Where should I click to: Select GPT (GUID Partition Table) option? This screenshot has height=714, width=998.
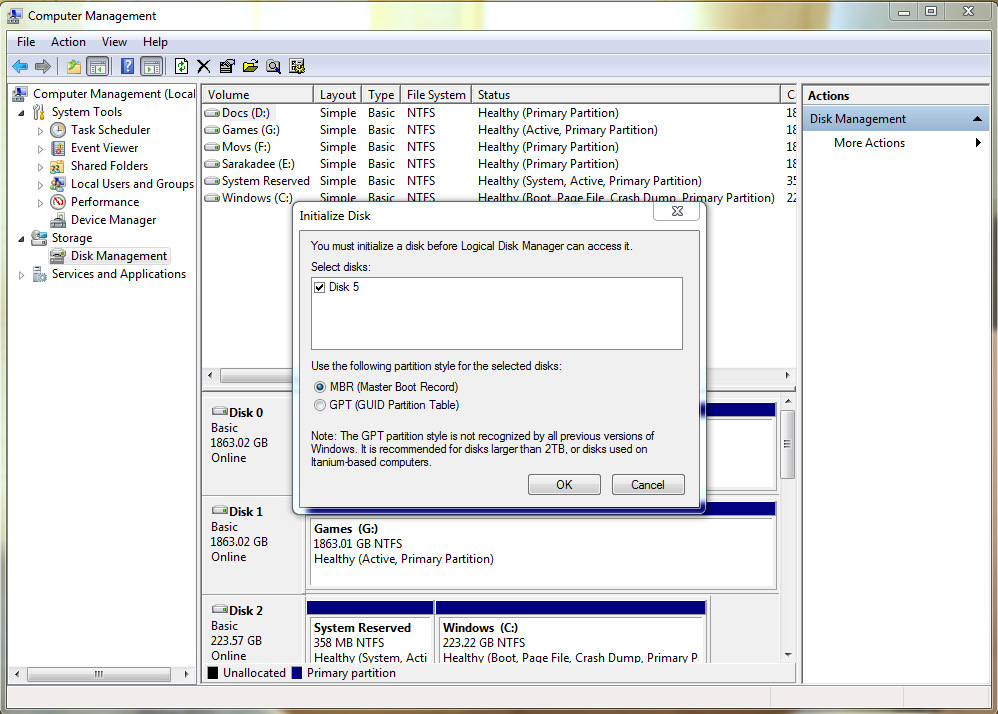320,405
